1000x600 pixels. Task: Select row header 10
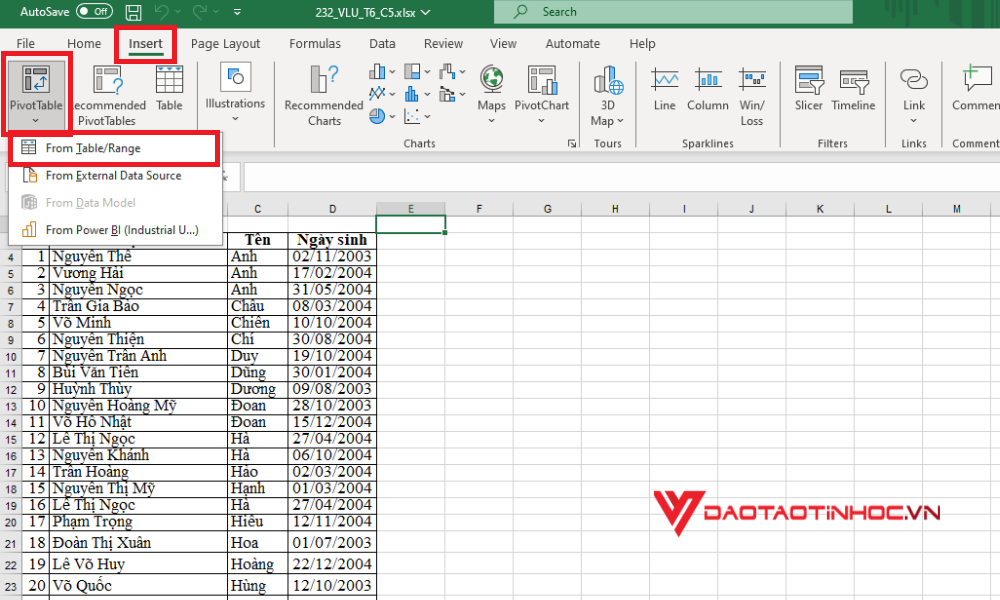pos(11,356)
